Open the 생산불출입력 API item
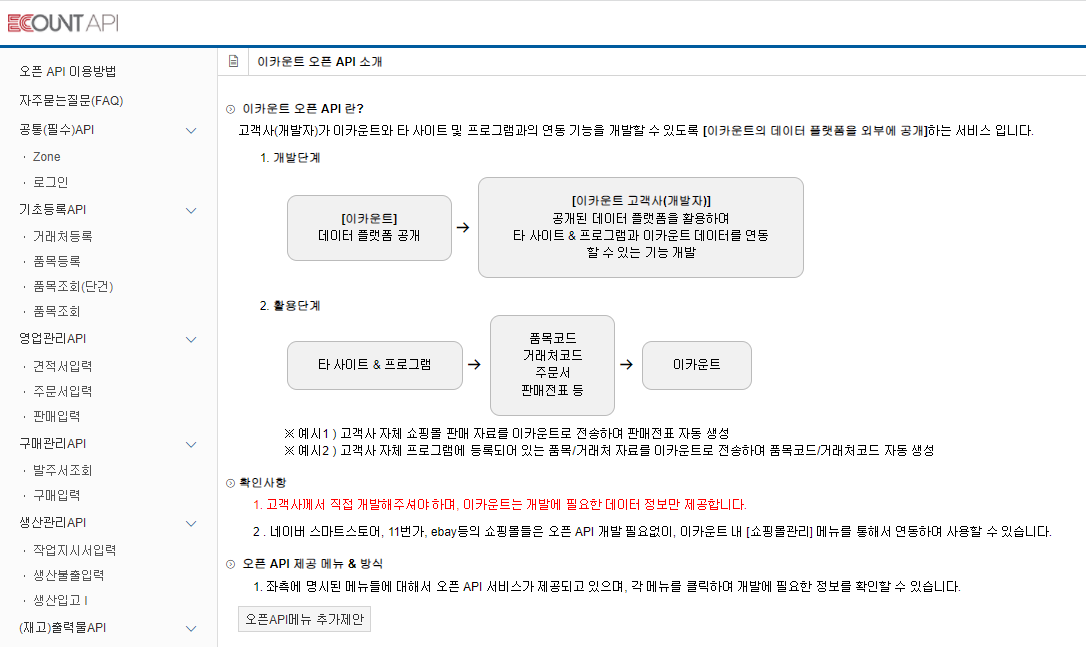 pyautogui.click(x=69, y=575)
